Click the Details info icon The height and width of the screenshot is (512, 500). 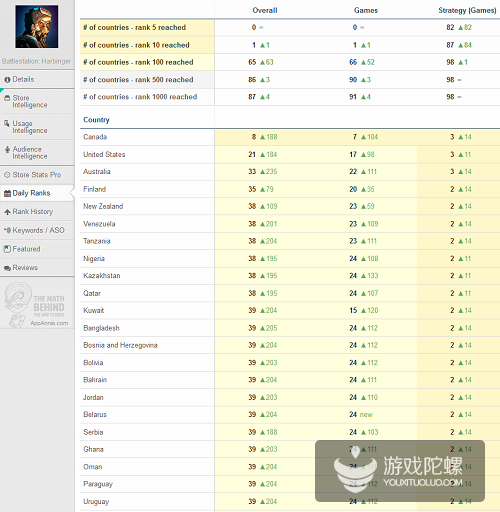coord(7,80)
